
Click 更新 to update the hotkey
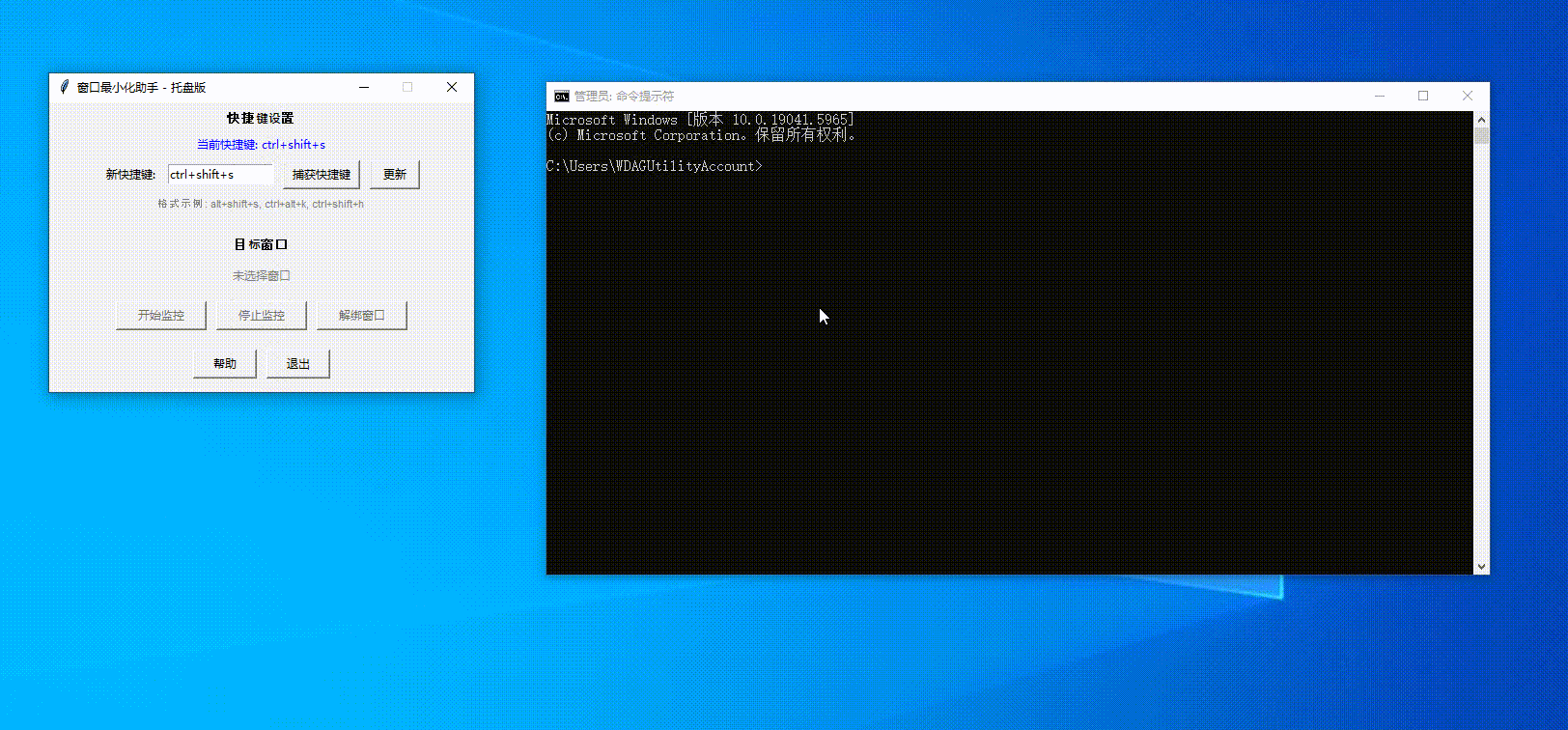tap(395, 175)
